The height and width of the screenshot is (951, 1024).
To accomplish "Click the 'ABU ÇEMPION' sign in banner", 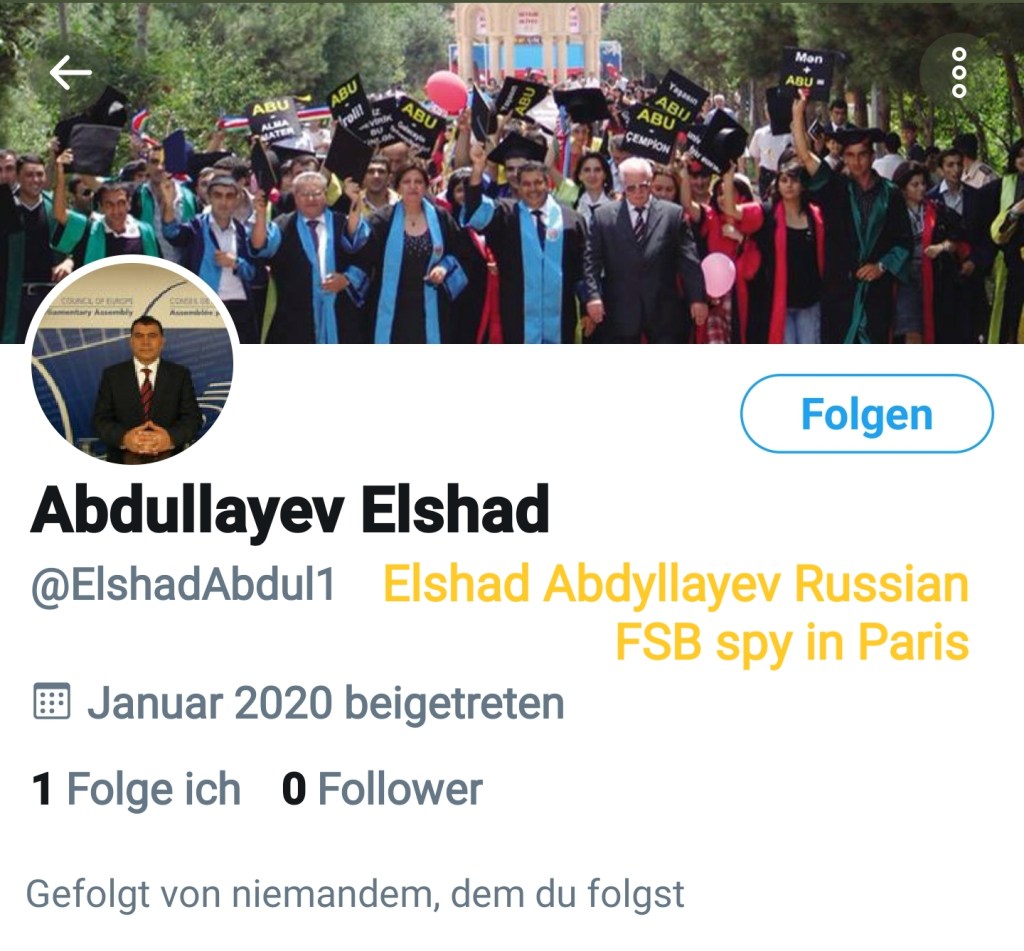I will click(654, 129).
